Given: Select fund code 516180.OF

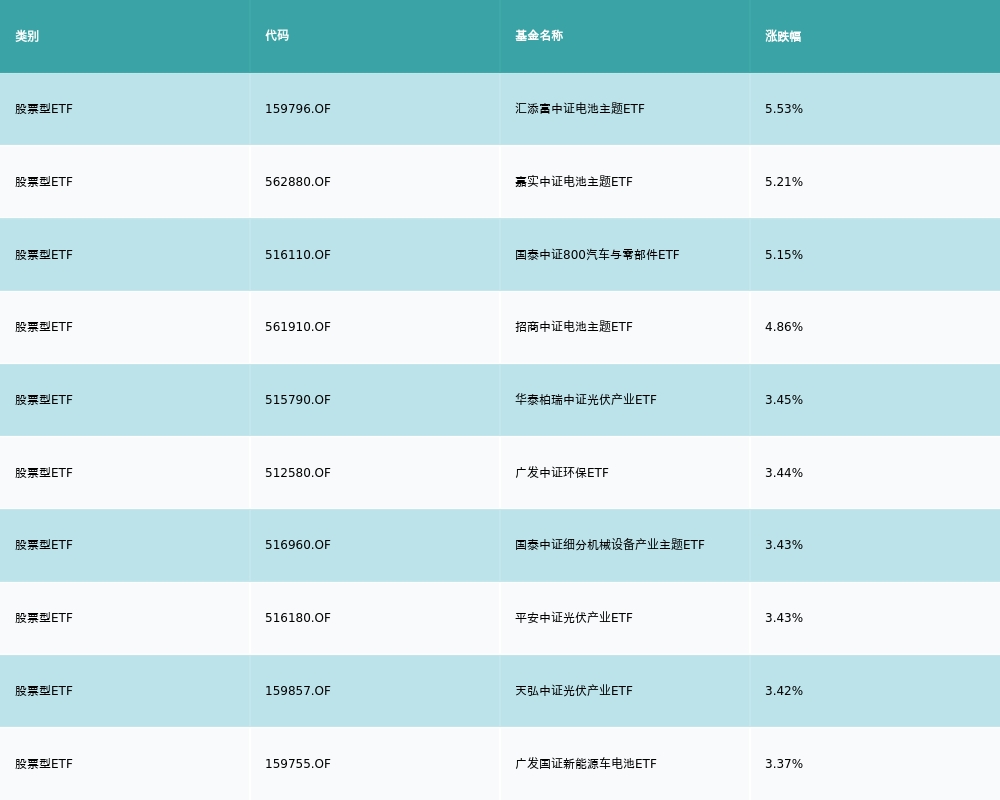Looking at the screenshot, I should pos(298,618).
